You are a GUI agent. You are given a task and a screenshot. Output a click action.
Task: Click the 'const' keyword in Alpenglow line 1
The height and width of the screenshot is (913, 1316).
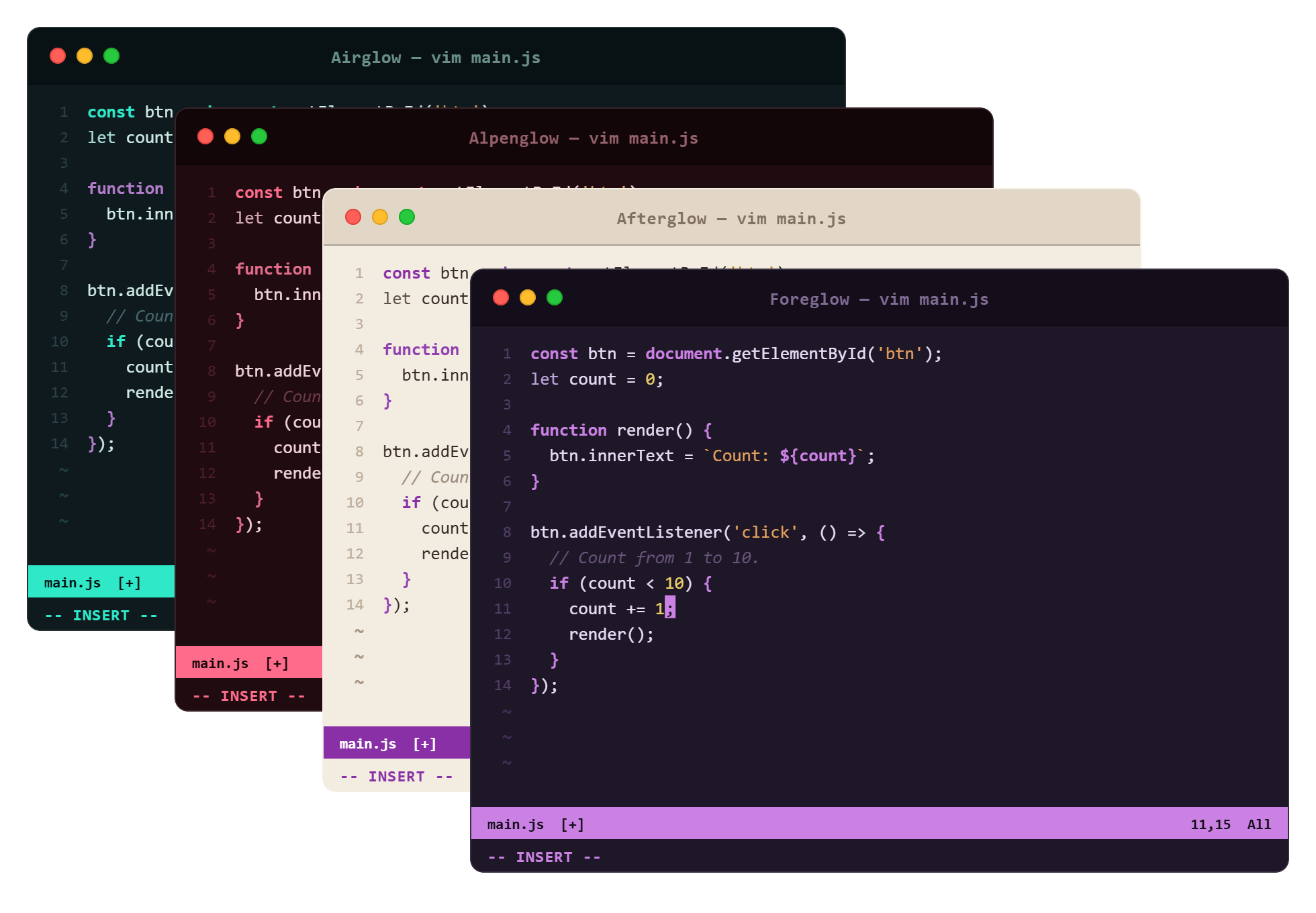tap(258, 193)
